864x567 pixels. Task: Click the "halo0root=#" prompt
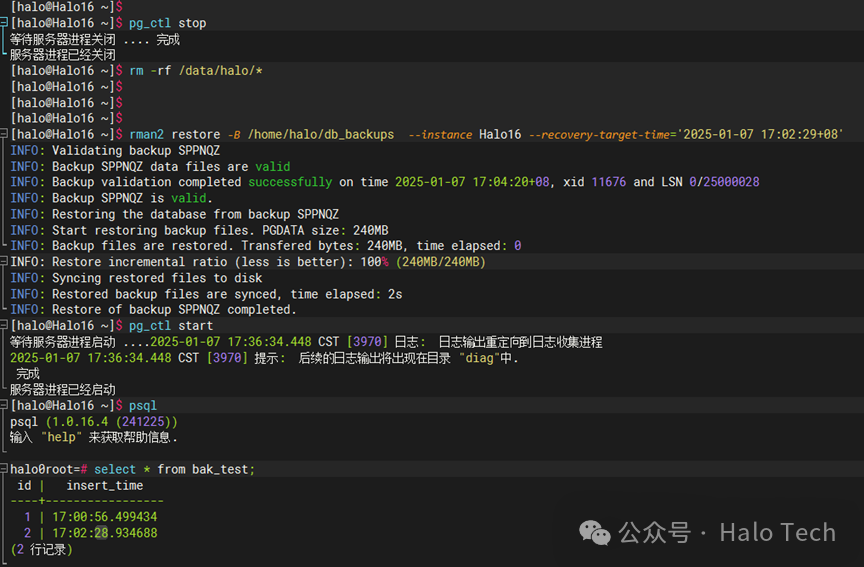(x=48, y=469)
